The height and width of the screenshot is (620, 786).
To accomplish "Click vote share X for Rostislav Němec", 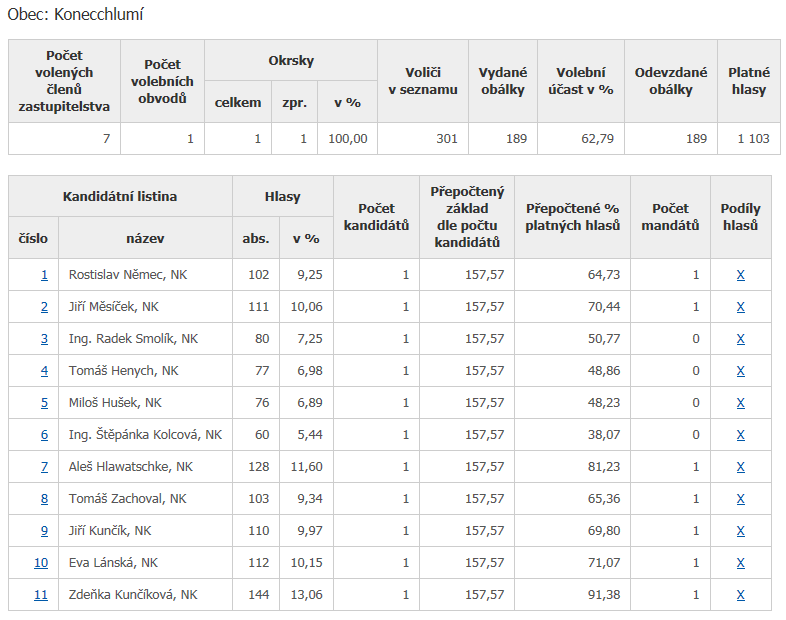I will (740, 275).
